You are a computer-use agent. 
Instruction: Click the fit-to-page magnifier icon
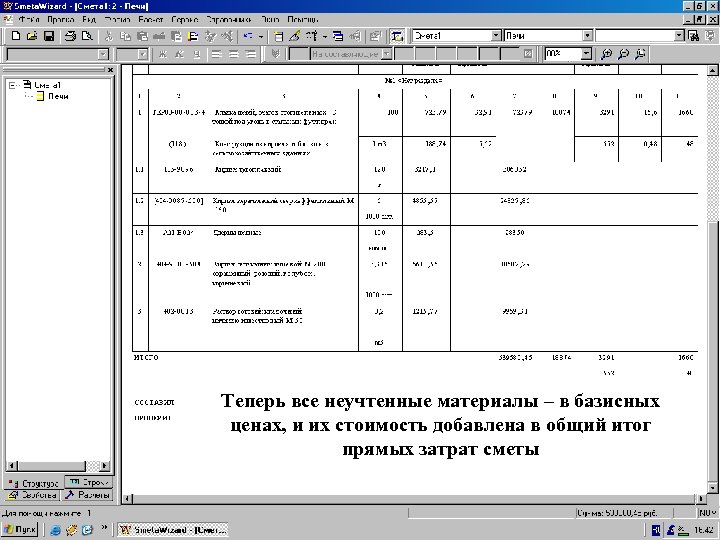click(640, 54)
